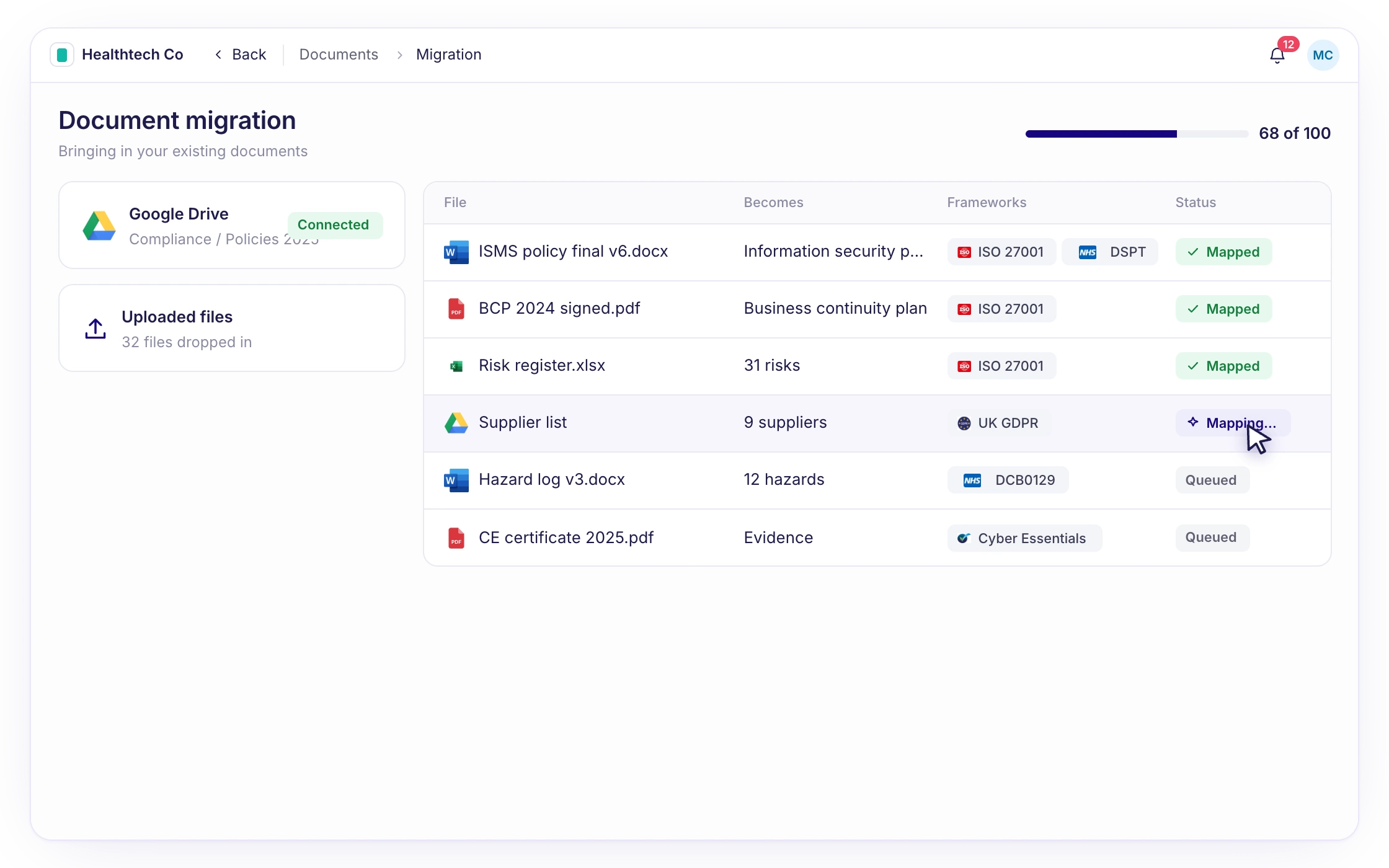The image size is (1389, 868).
Task: Select the Hazard log v3.docx filename
Action: point(552,479)
